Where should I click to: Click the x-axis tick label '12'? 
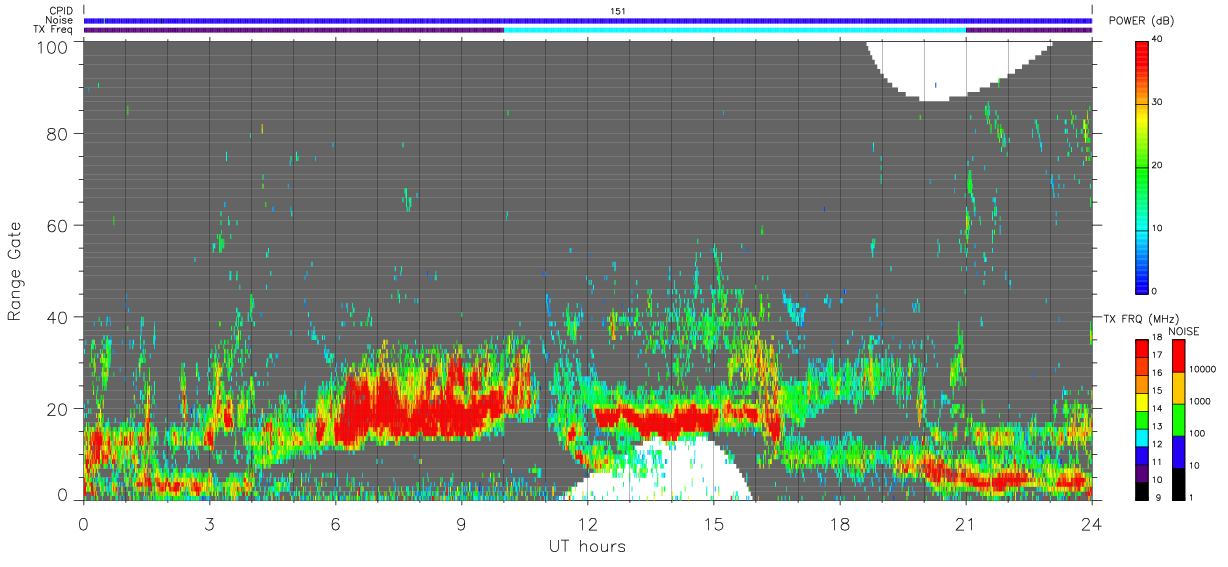click(587, 523)
